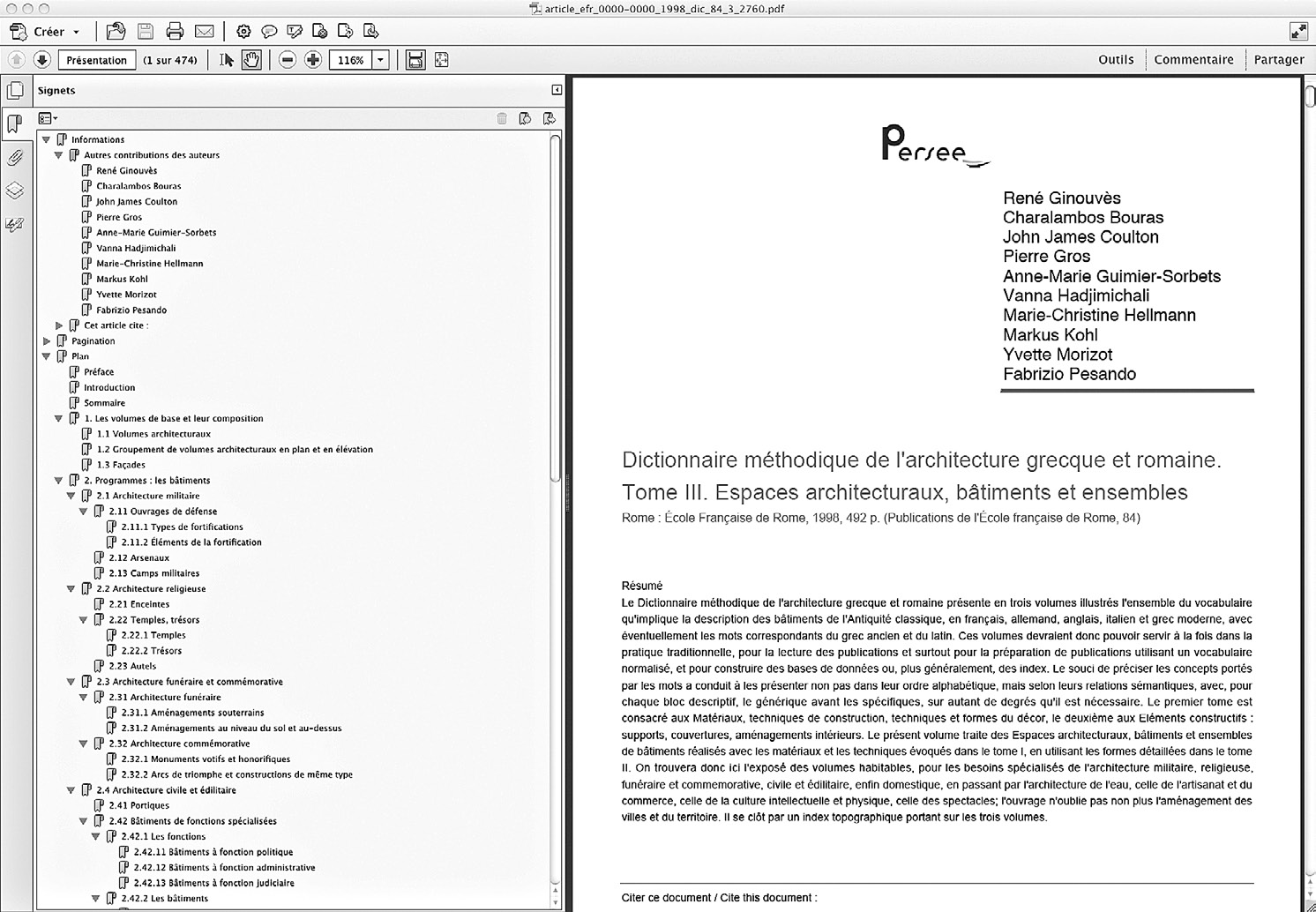Open 2.41 Portiques bookmark
1316x912 pixels.
139,805
